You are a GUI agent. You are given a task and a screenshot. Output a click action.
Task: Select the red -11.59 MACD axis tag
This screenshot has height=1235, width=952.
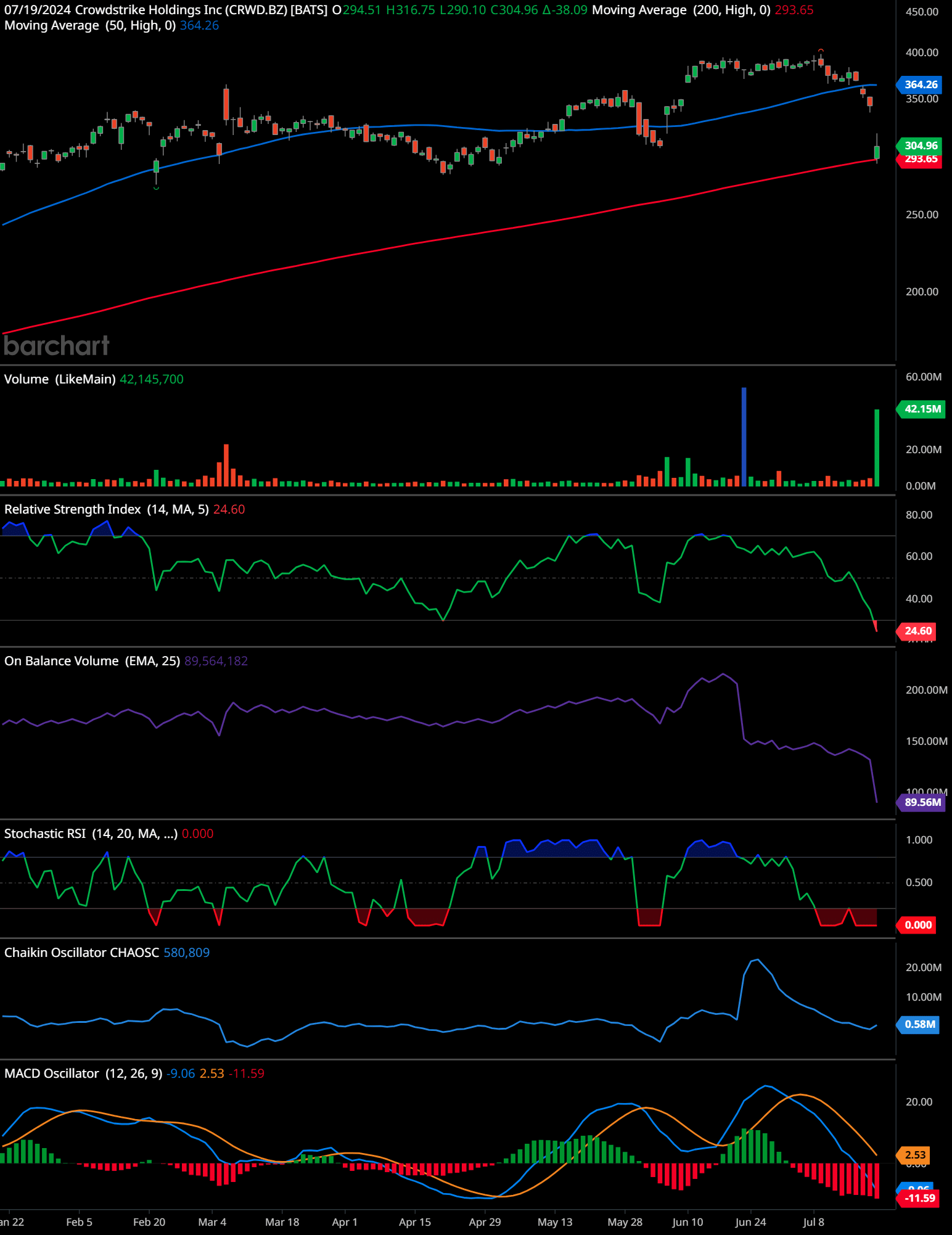point(919,1198)
